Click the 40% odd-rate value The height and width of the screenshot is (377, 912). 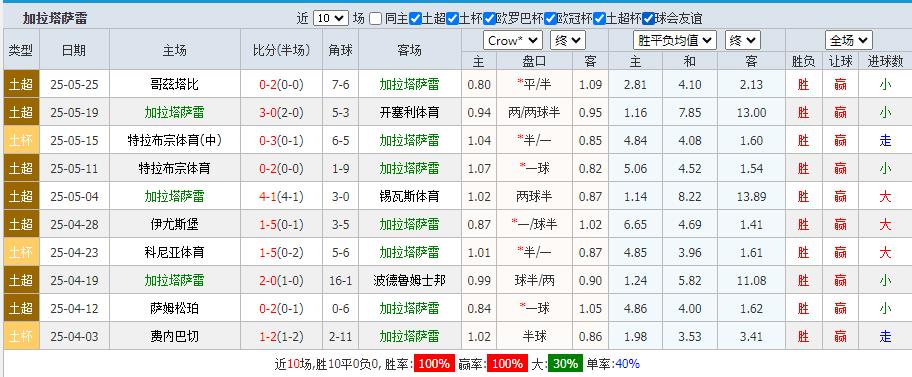tap(627, 364)
